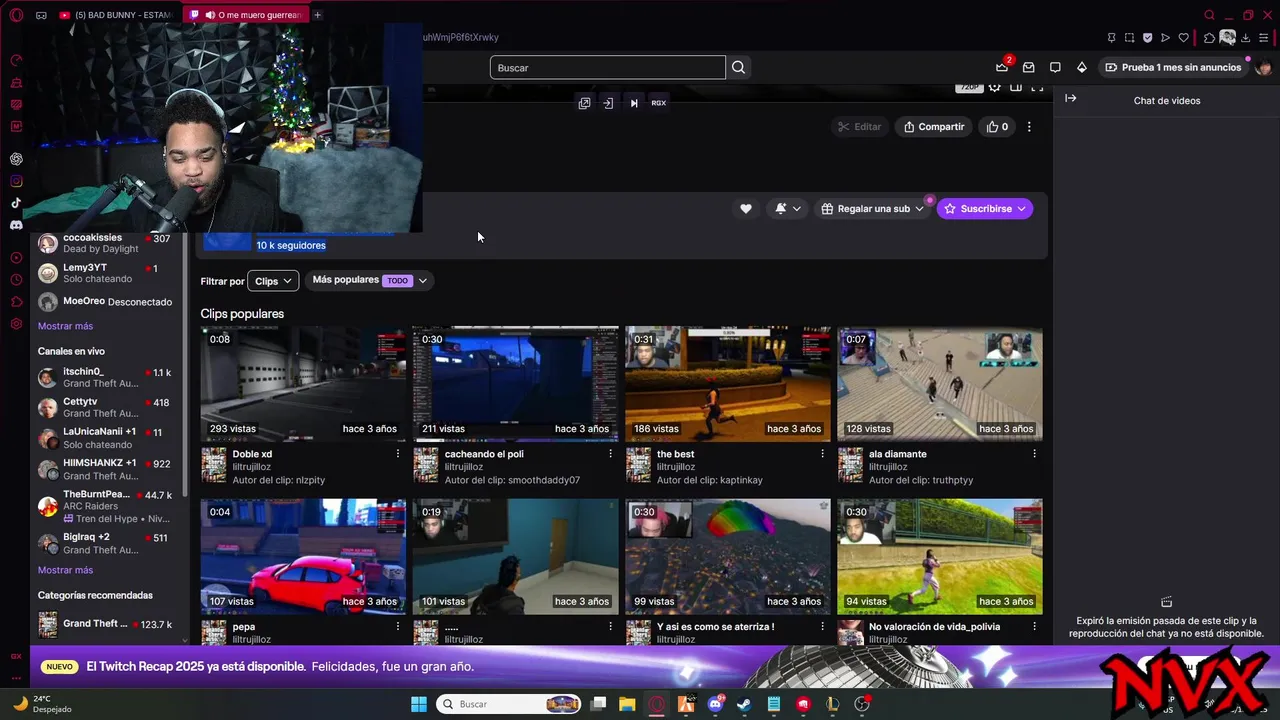Viewport: 1280px width, 720px height.
Task: Open itschin0_ live channel
Action: 105,377
